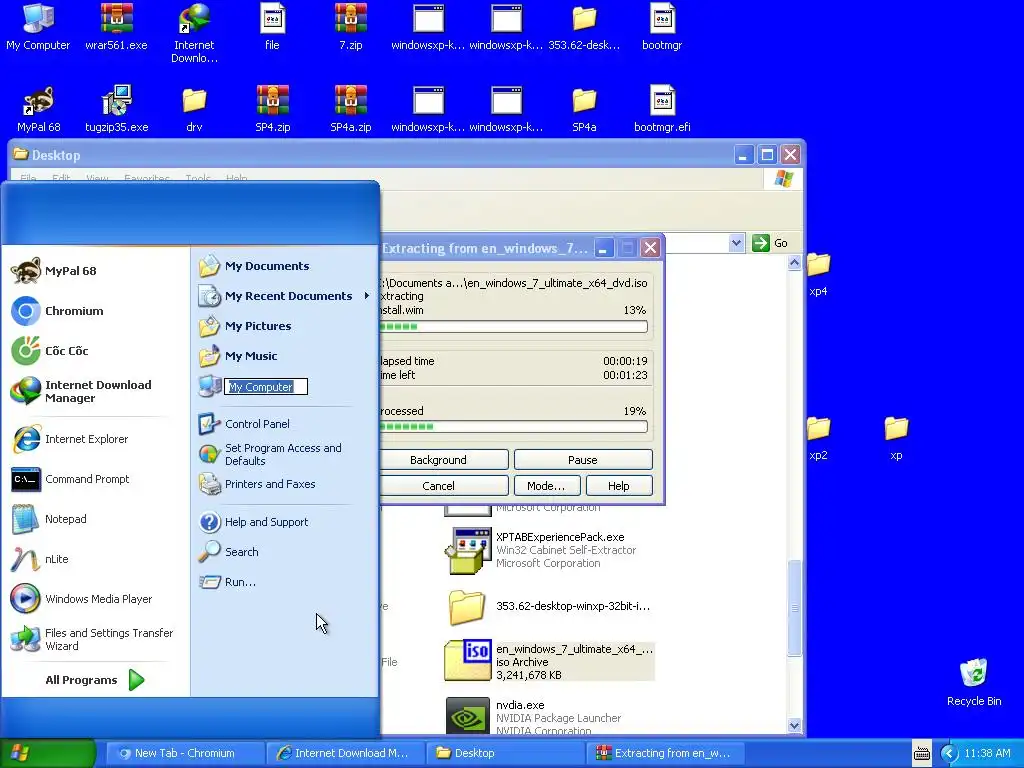Viewport: 1024px width, 768px height.
Task: Open the address bar dropdown in Desktop window
Action: (x=736, y=243)
